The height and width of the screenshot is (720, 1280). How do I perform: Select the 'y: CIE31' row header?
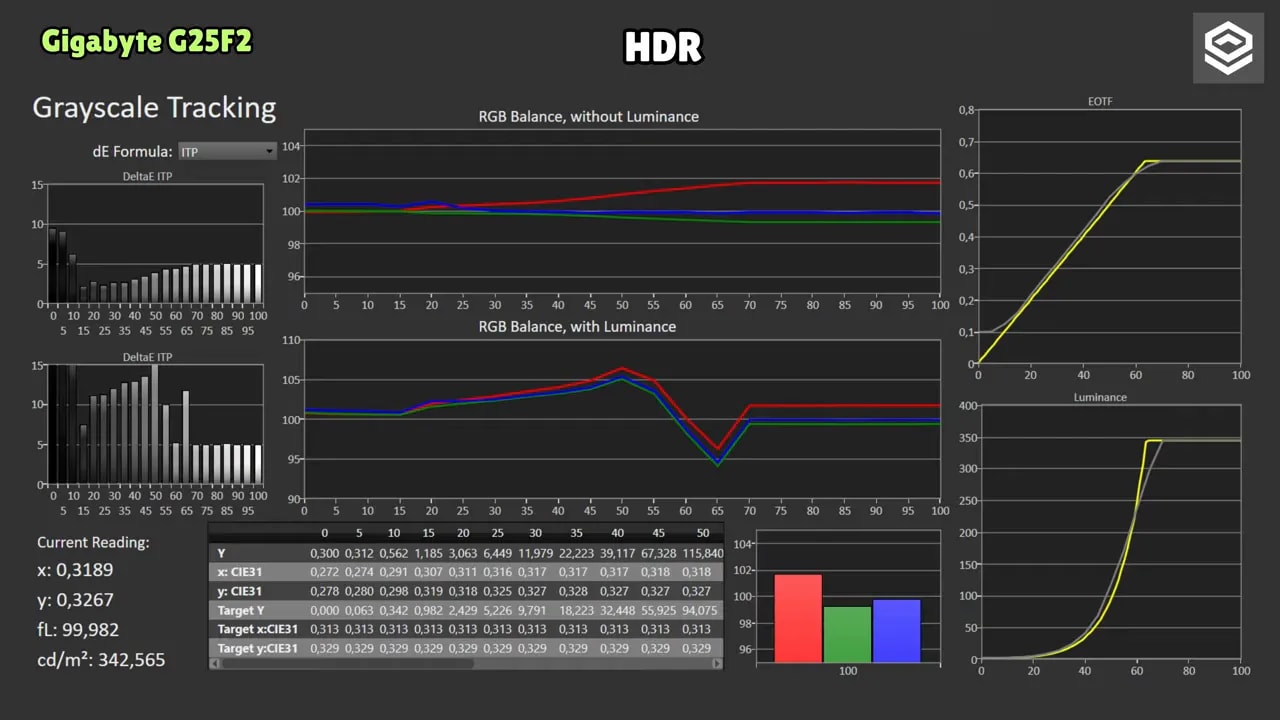pos(240,591)
